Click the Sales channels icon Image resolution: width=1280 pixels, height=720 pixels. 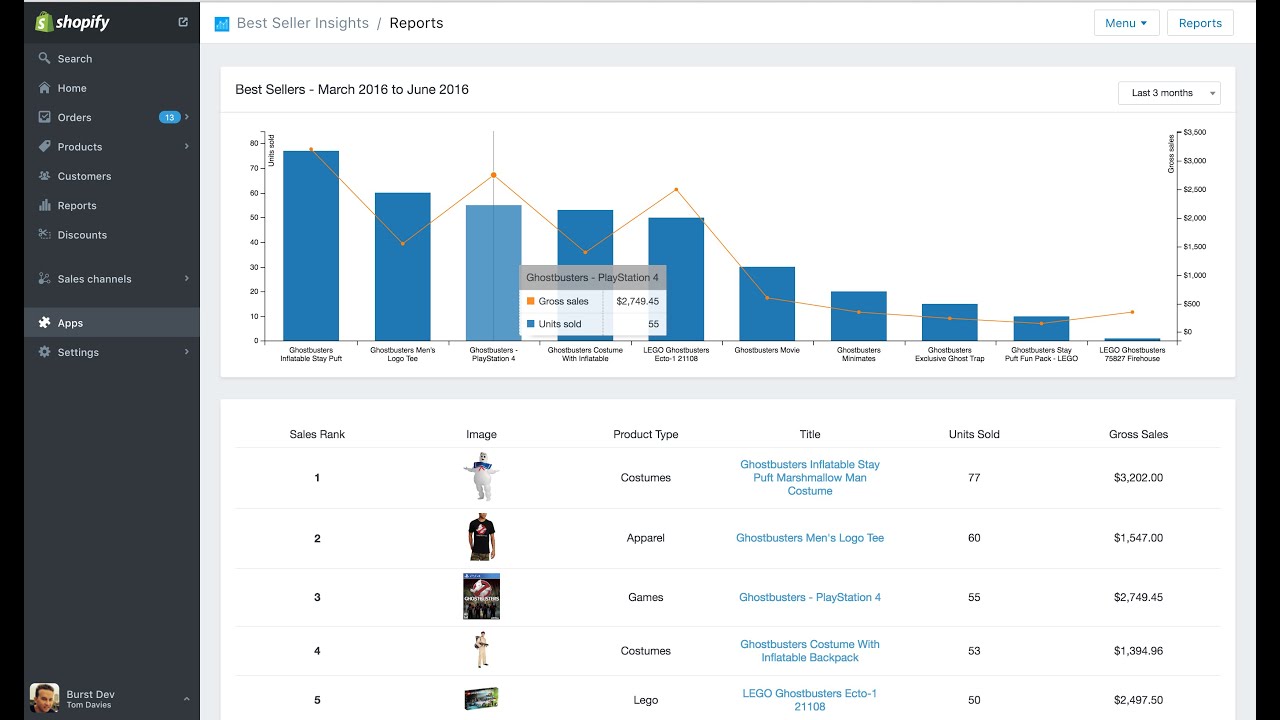44,278
